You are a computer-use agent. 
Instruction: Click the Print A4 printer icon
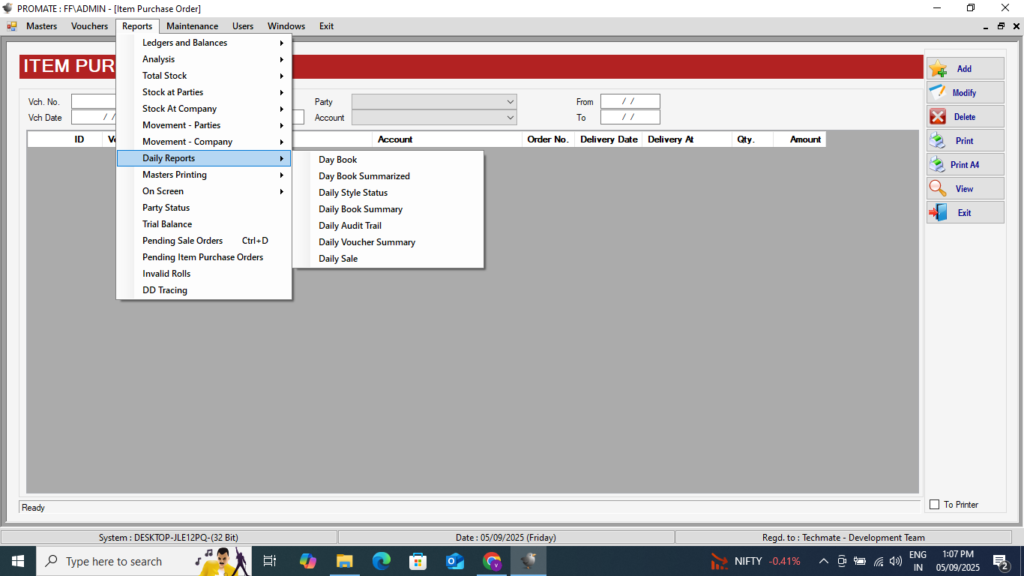click(938, 165)
